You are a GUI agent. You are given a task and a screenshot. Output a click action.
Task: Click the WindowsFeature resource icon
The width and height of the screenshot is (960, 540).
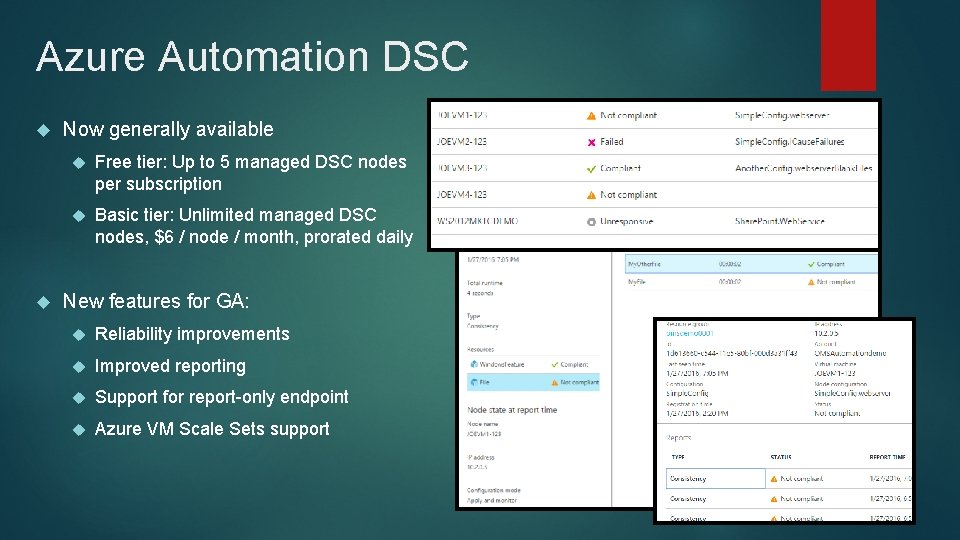click(473, 364)
